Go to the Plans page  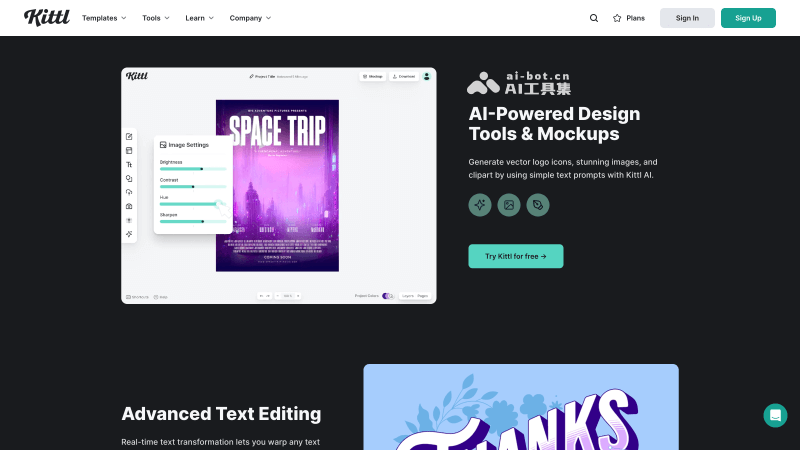click(x=635, y=18)
